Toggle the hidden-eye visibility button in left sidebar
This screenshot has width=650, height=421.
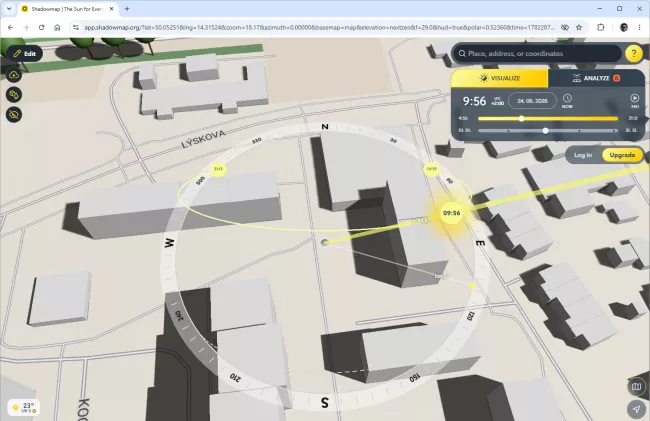click(14, 115)
